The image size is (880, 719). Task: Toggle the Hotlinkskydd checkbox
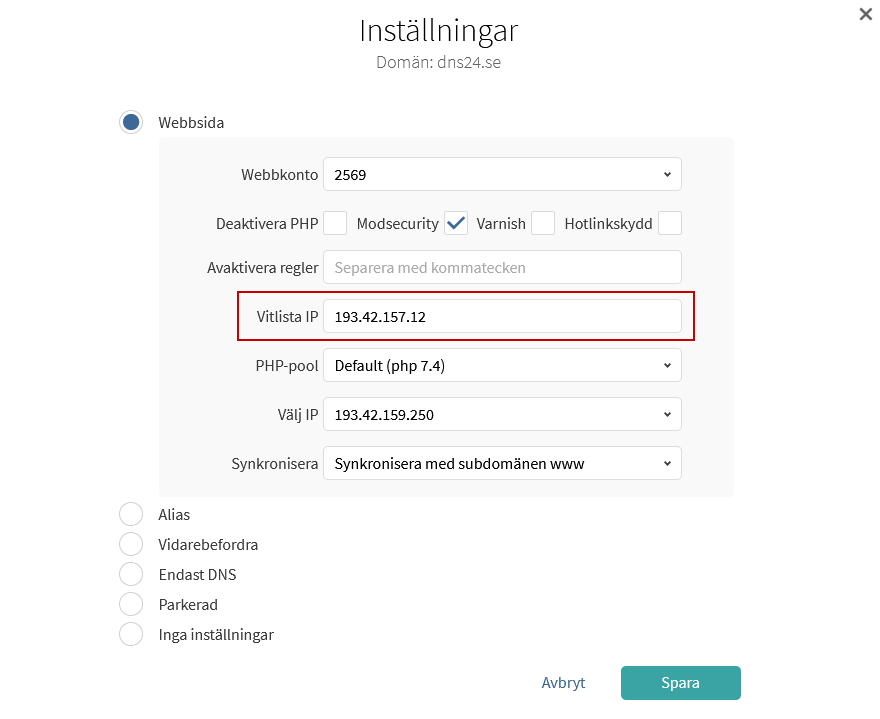[x=670, y=223]
